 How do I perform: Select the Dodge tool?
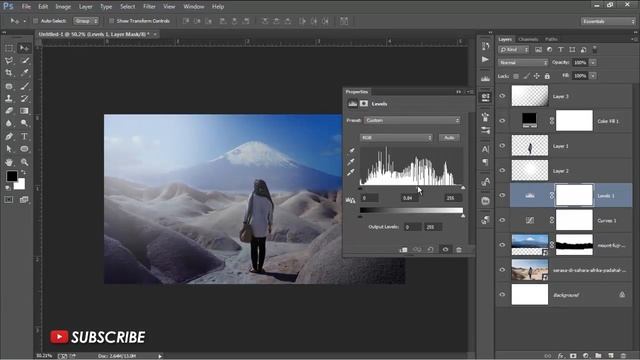[24, 123]
